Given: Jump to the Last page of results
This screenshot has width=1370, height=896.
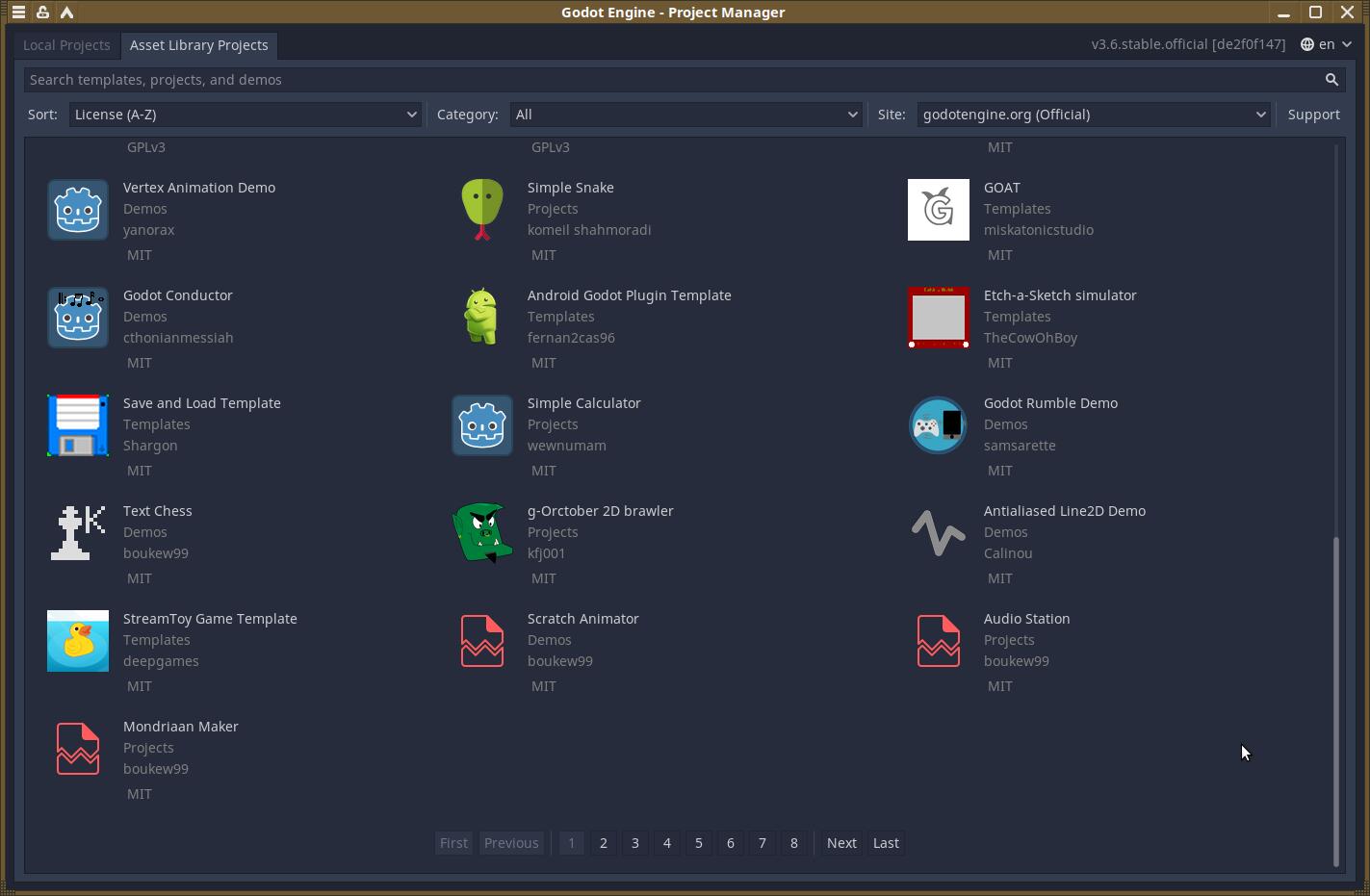Looking at the screenshot, I should coord(886,843).
